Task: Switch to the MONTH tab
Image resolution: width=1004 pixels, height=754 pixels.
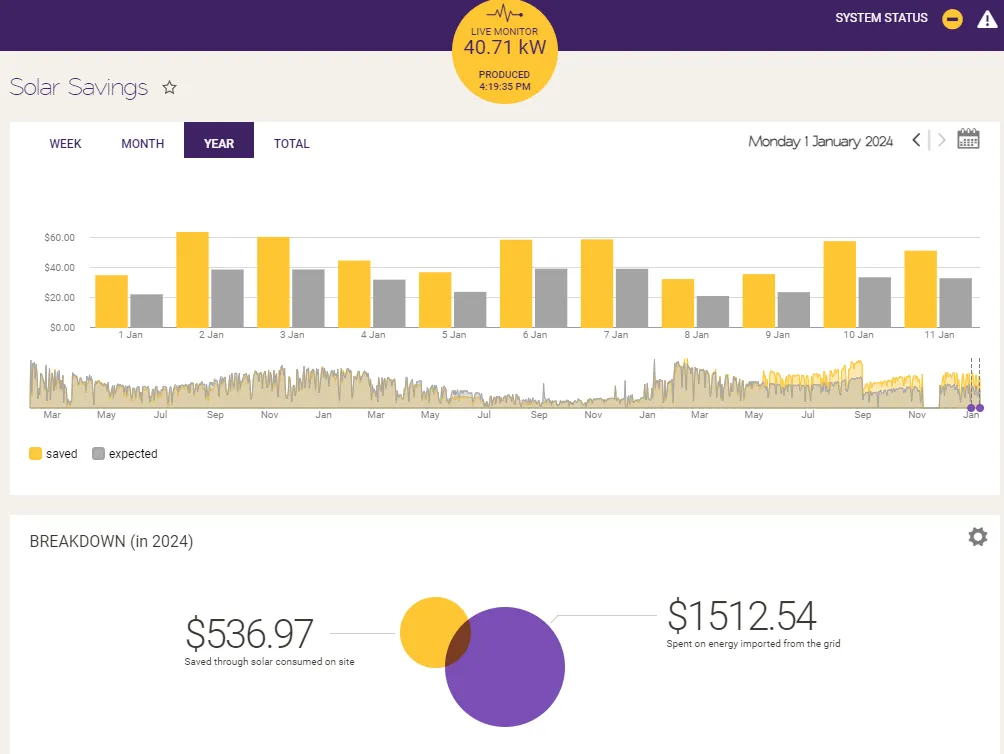Action: pyautogui.click(x=143, y=144)
